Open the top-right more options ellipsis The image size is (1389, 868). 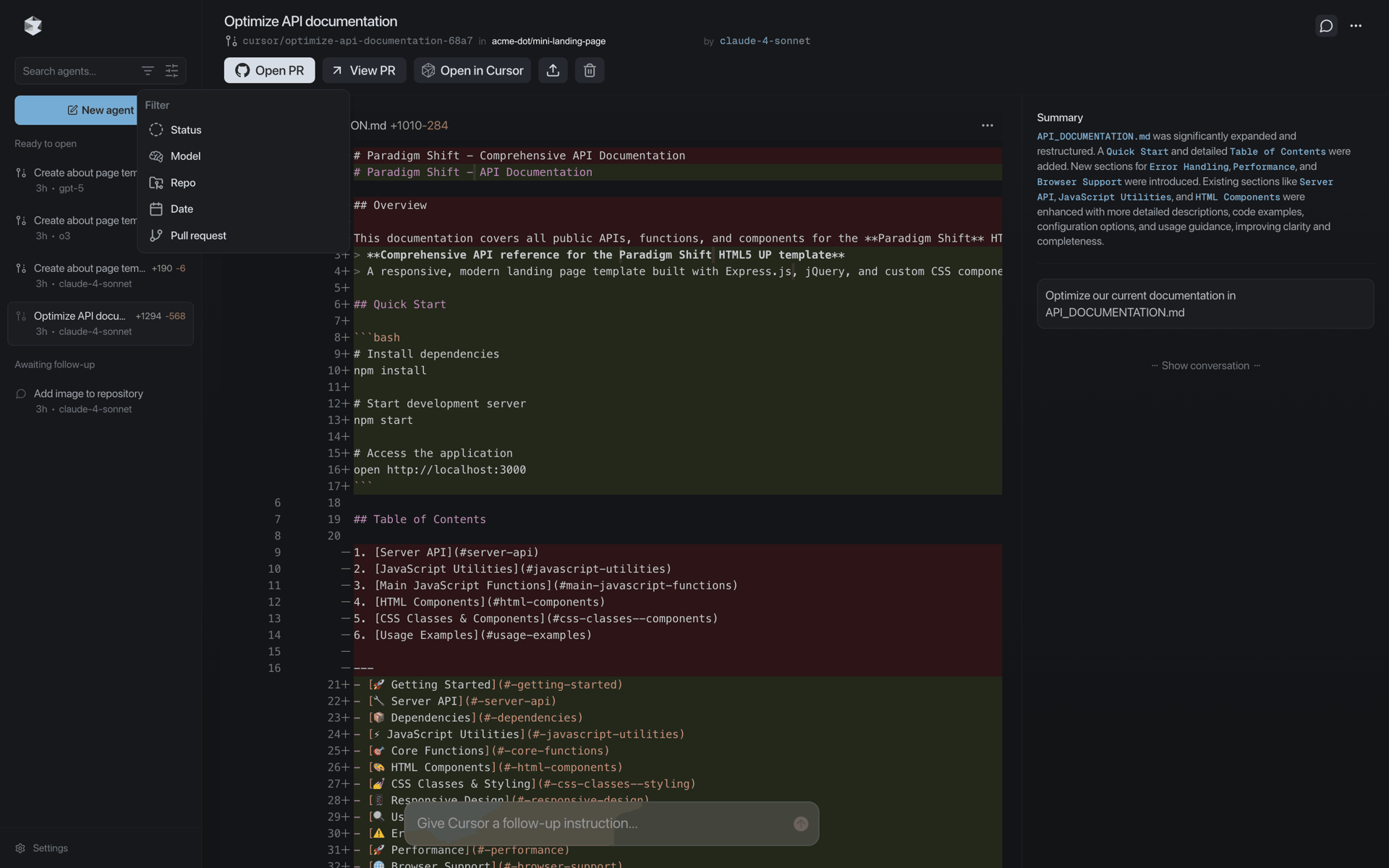click(1356, 26)
